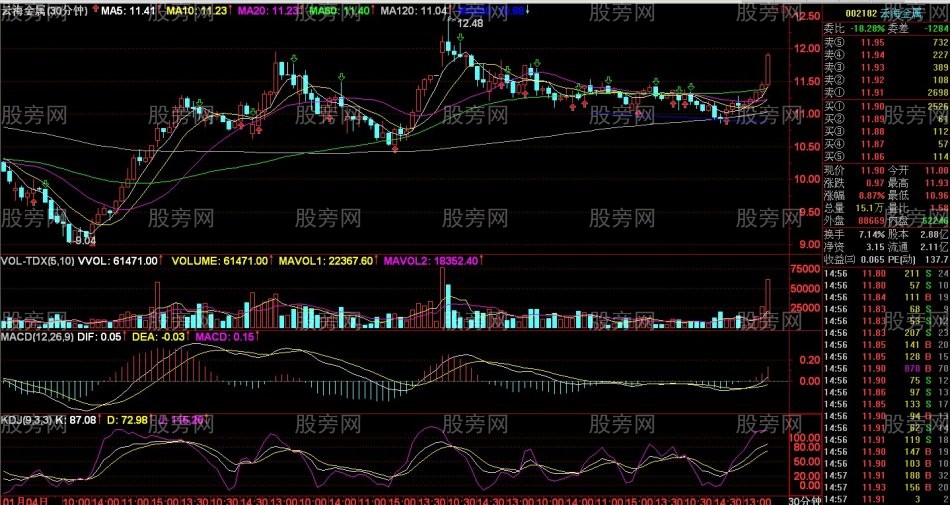Click the DIF: 0.05 value
The width and height of the screenshot is (950, 505).
coord(98,336)
